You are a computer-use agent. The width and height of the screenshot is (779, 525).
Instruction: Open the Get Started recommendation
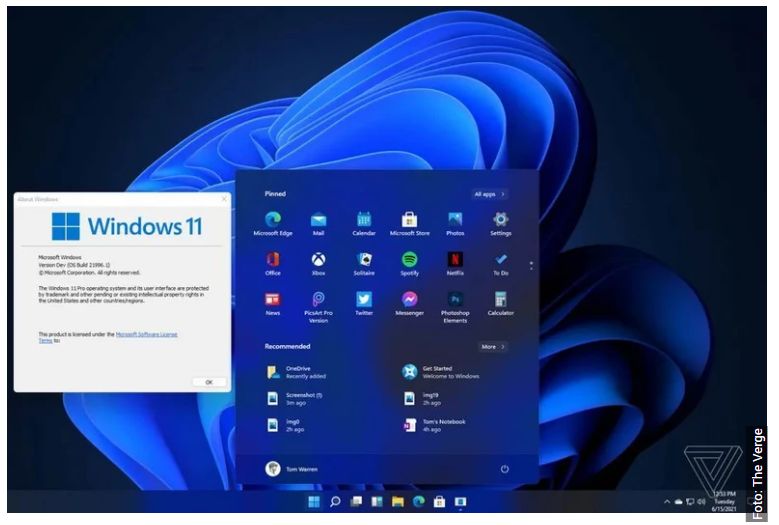tap(441, 372)
